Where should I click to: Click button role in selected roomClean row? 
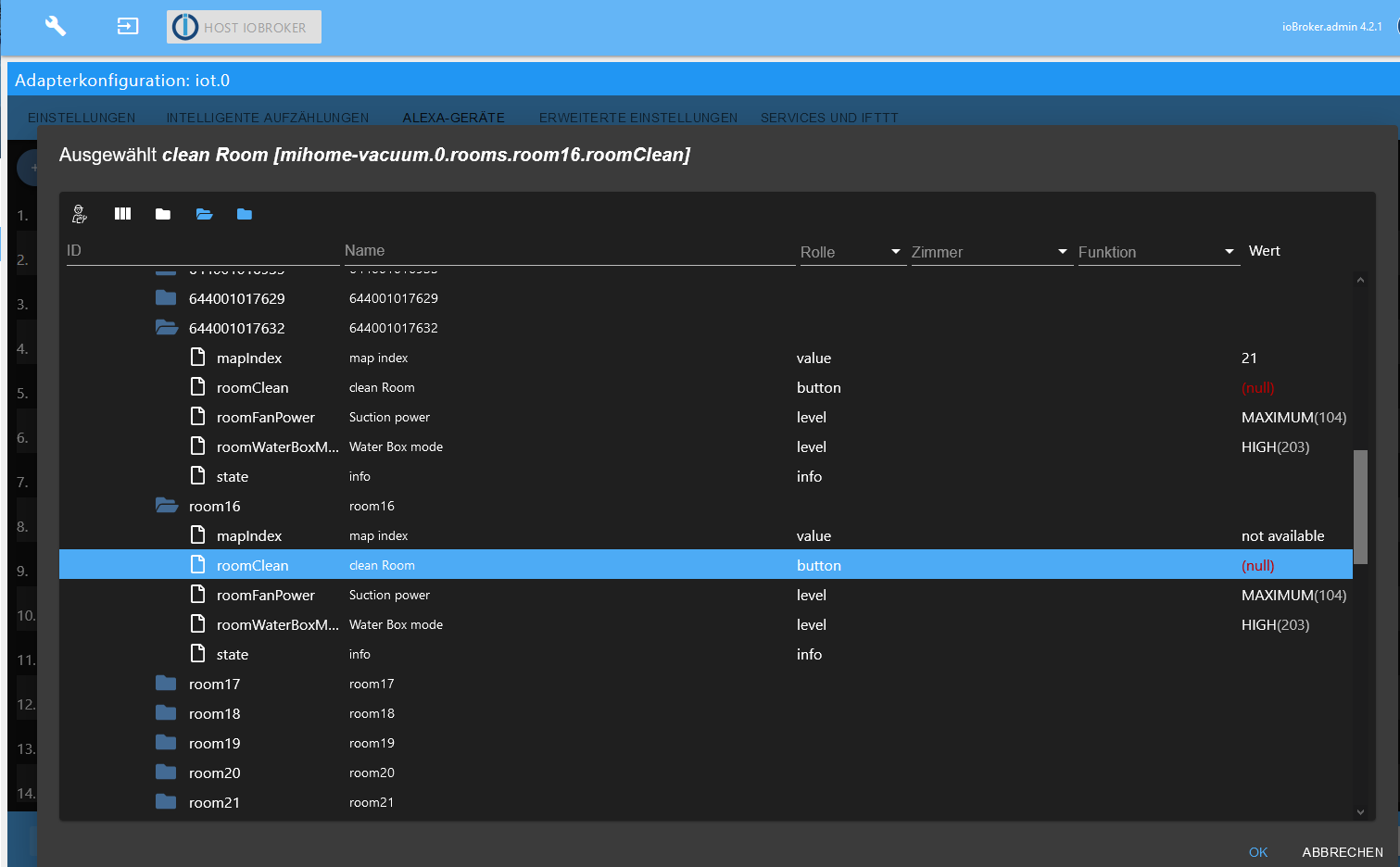[819, 565]
